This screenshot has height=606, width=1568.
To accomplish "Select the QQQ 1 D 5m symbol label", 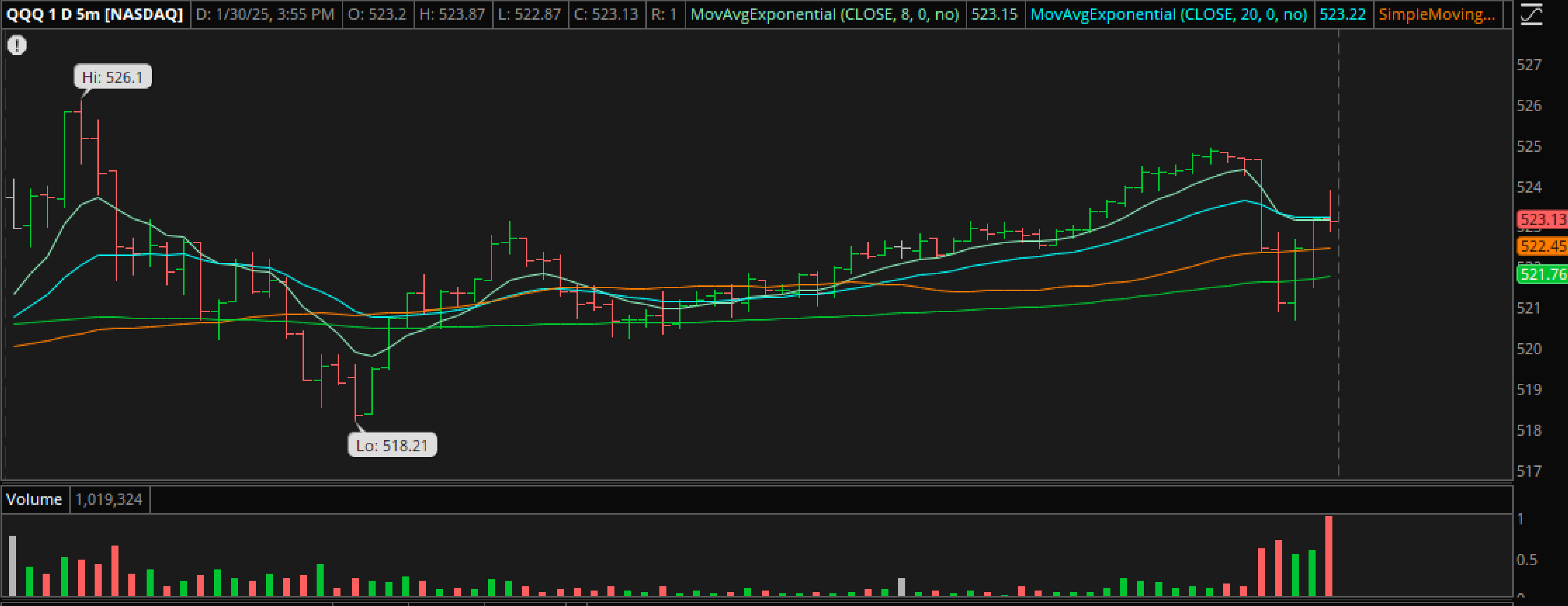I will [95, 14].
